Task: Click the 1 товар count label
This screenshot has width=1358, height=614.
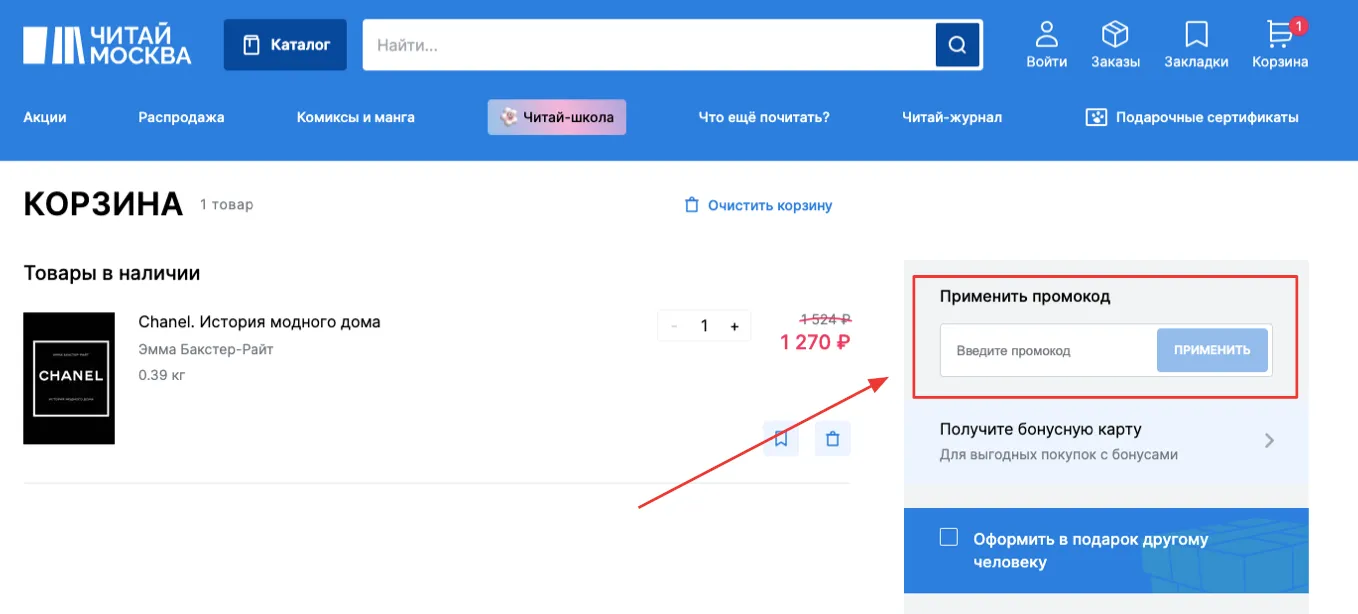Action: coord(227,205)
